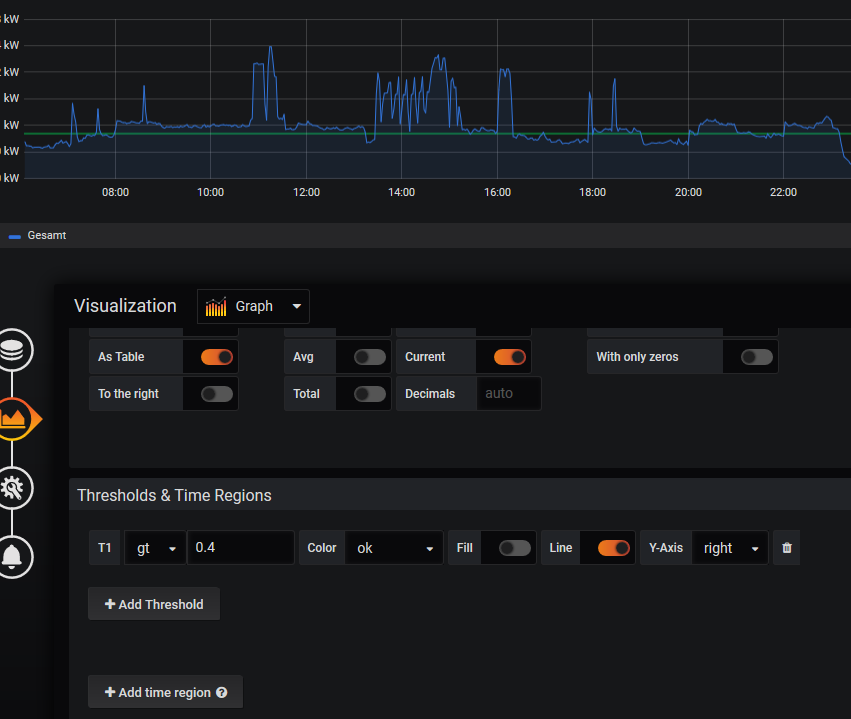Click the Gesamt series legend label
The image size is (851, 719).
[x=47, y=236]
